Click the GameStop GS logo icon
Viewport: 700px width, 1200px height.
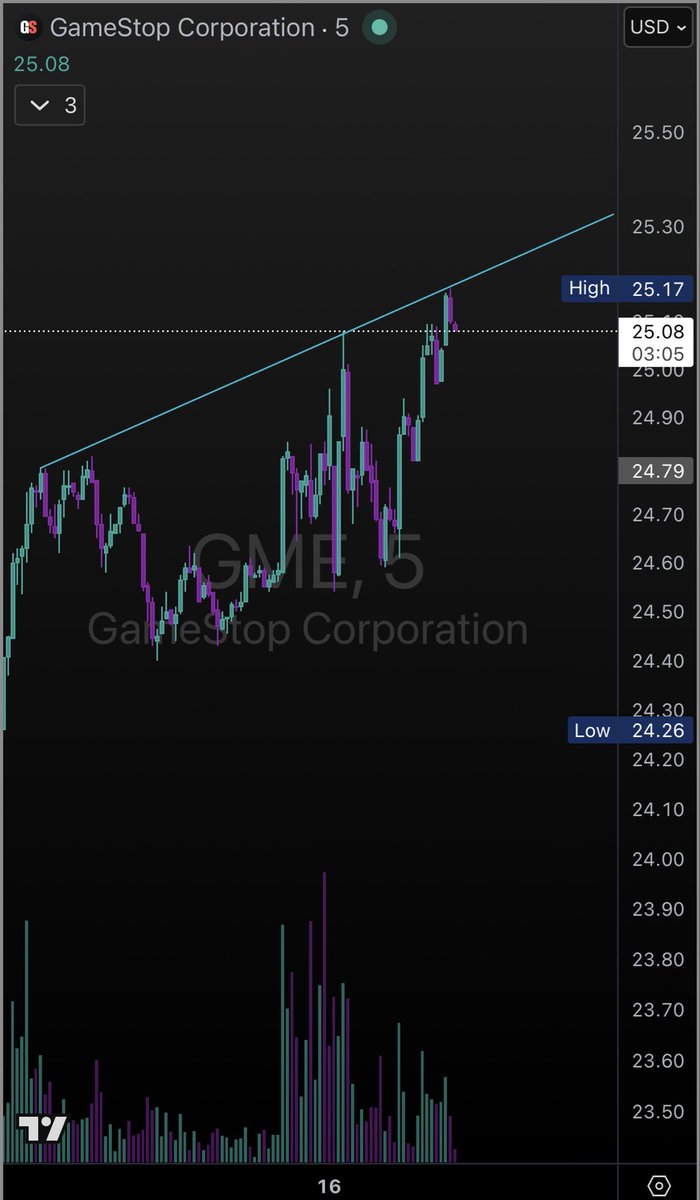point(30,28)
